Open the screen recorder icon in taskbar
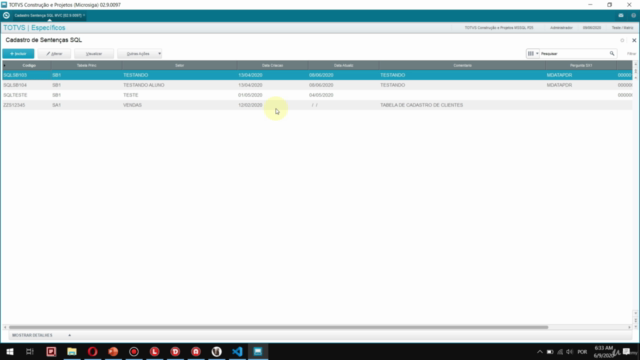The image size is (640, 360). click(x=134, y=351)
